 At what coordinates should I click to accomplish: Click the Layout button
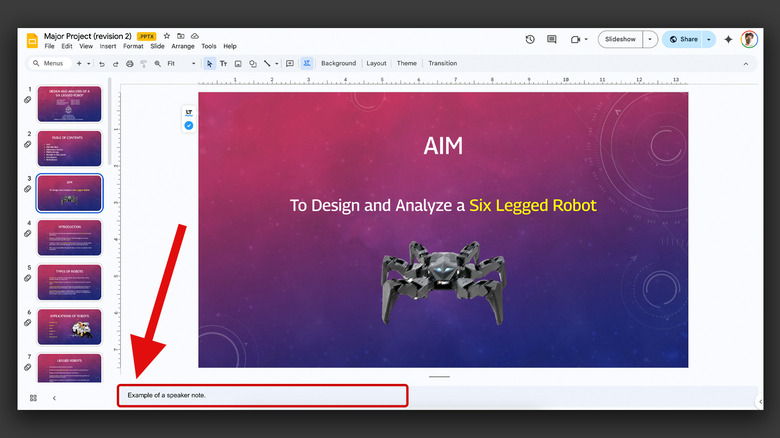pyautogui.click(x=376, y=64)
